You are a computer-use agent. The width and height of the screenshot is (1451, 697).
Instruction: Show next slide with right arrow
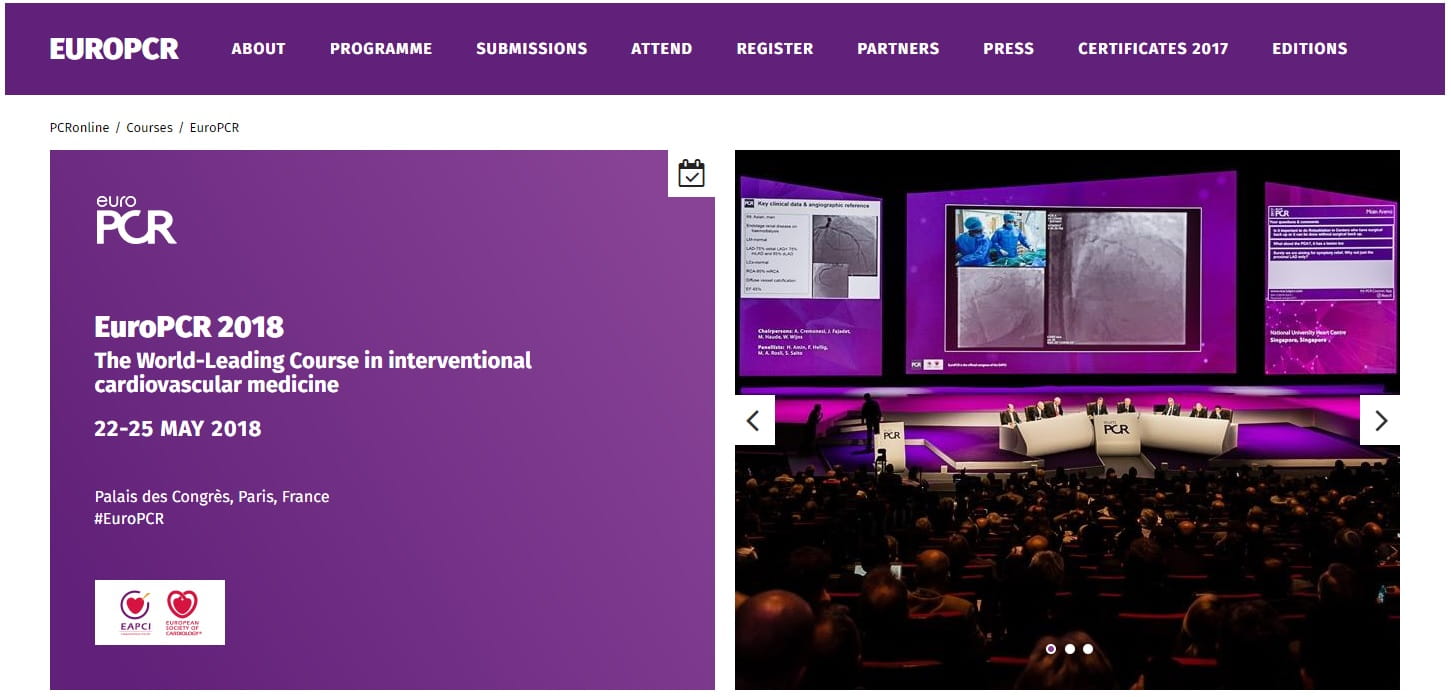point(1380,421)
